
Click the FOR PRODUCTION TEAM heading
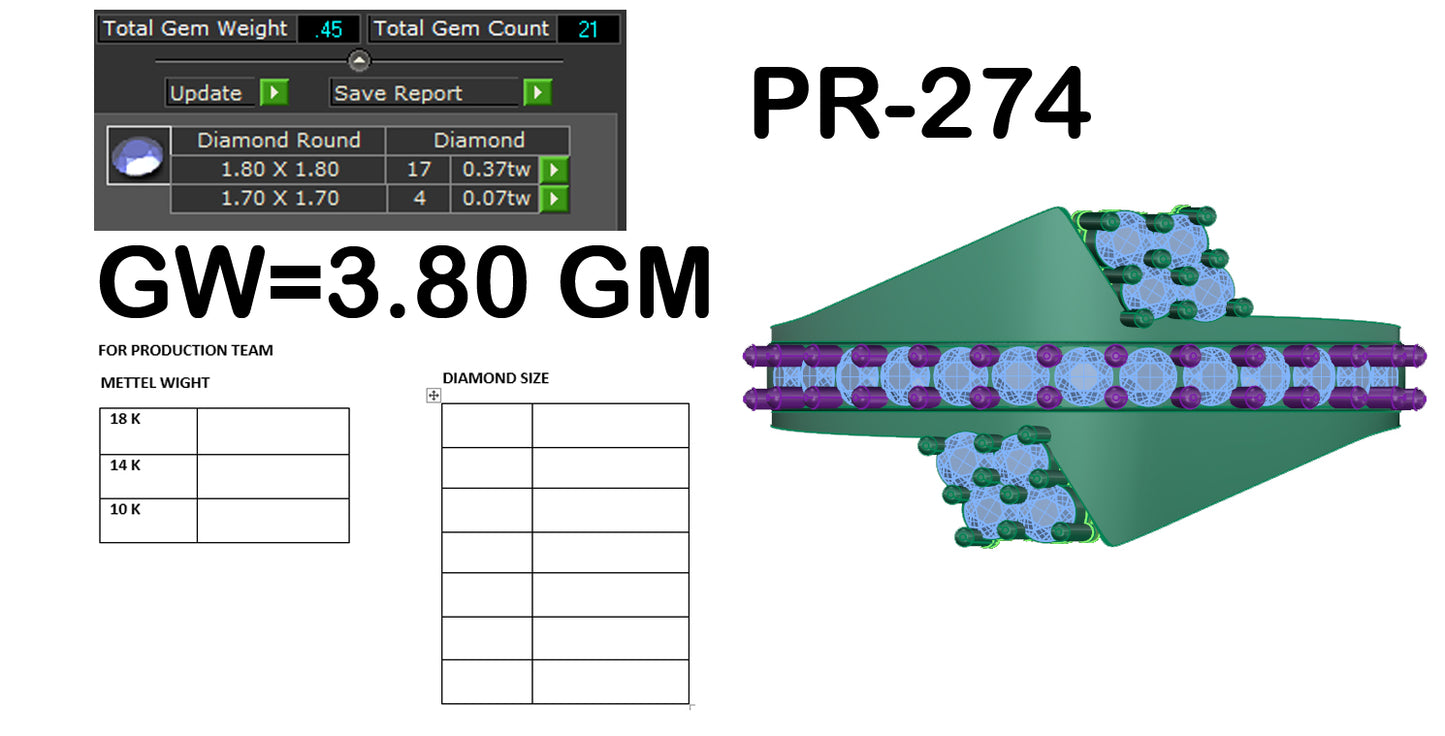pos(186,351)
